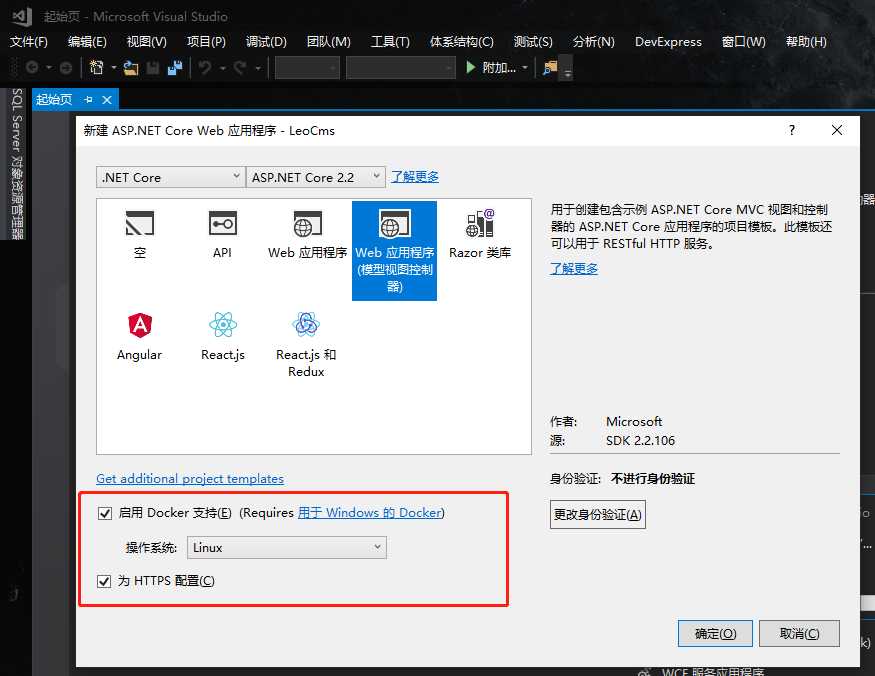Viewport: 875px width, 676px height.
Task: Open the 视图(V) menu
Action: 146,42
